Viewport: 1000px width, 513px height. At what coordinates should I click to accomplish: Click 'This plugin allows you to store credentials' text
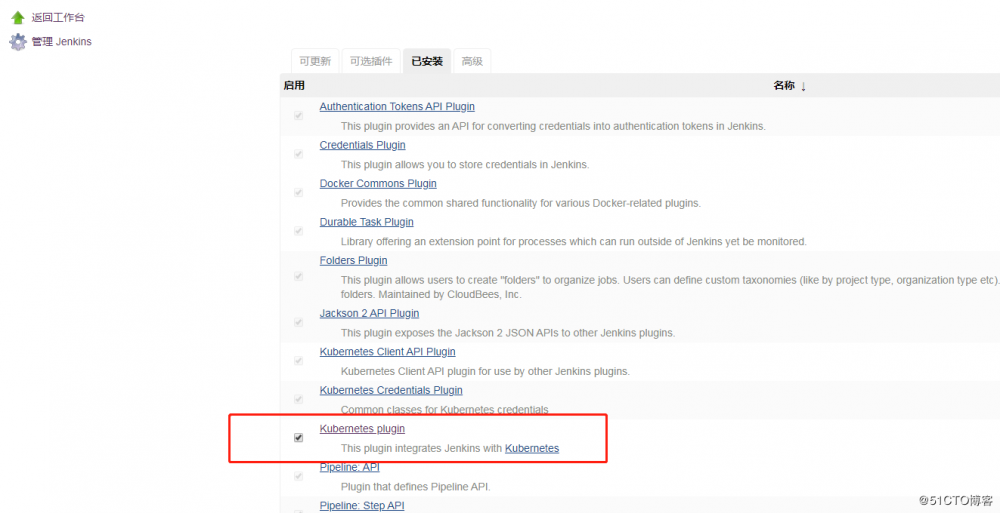(x=465, y=164)
